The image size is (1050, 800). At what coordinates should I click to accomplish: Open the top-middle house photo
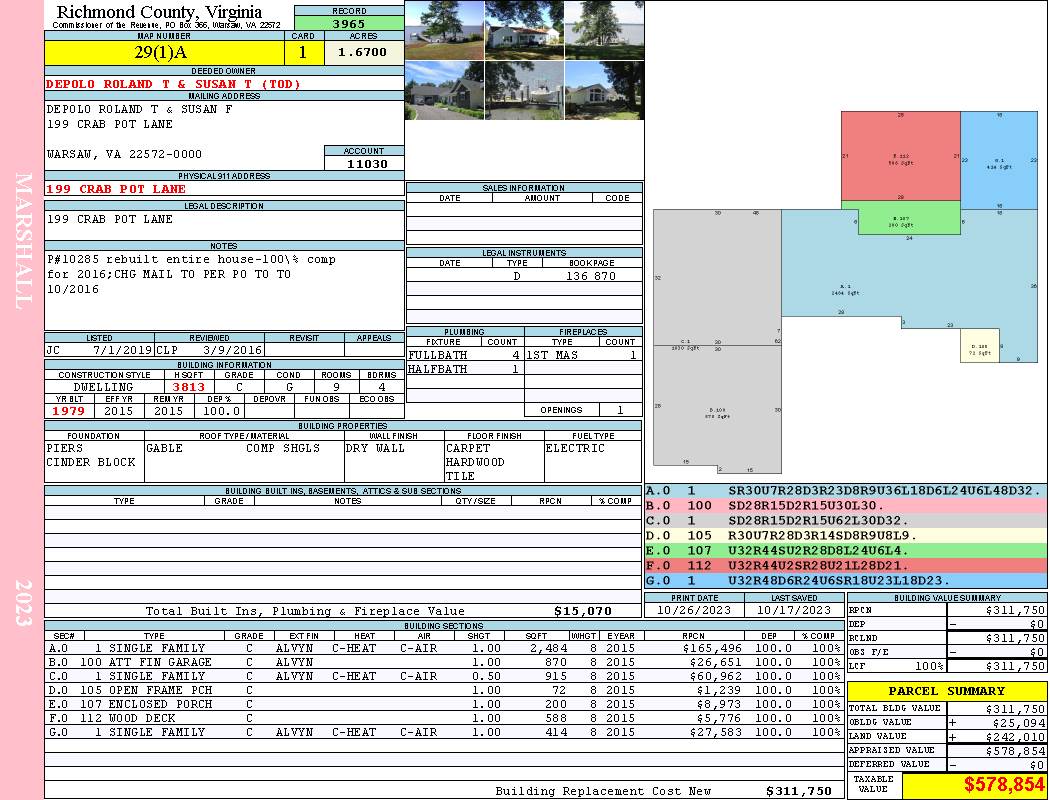pos(524,31)
